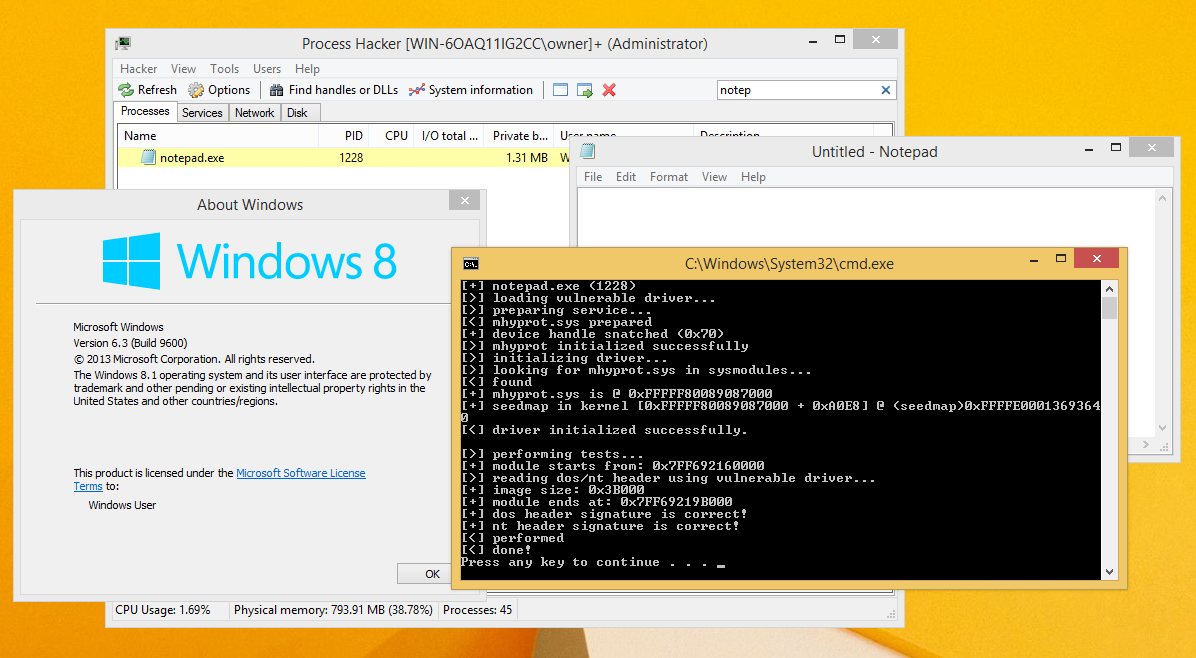Click the PID value 1228

click(351, 158)
